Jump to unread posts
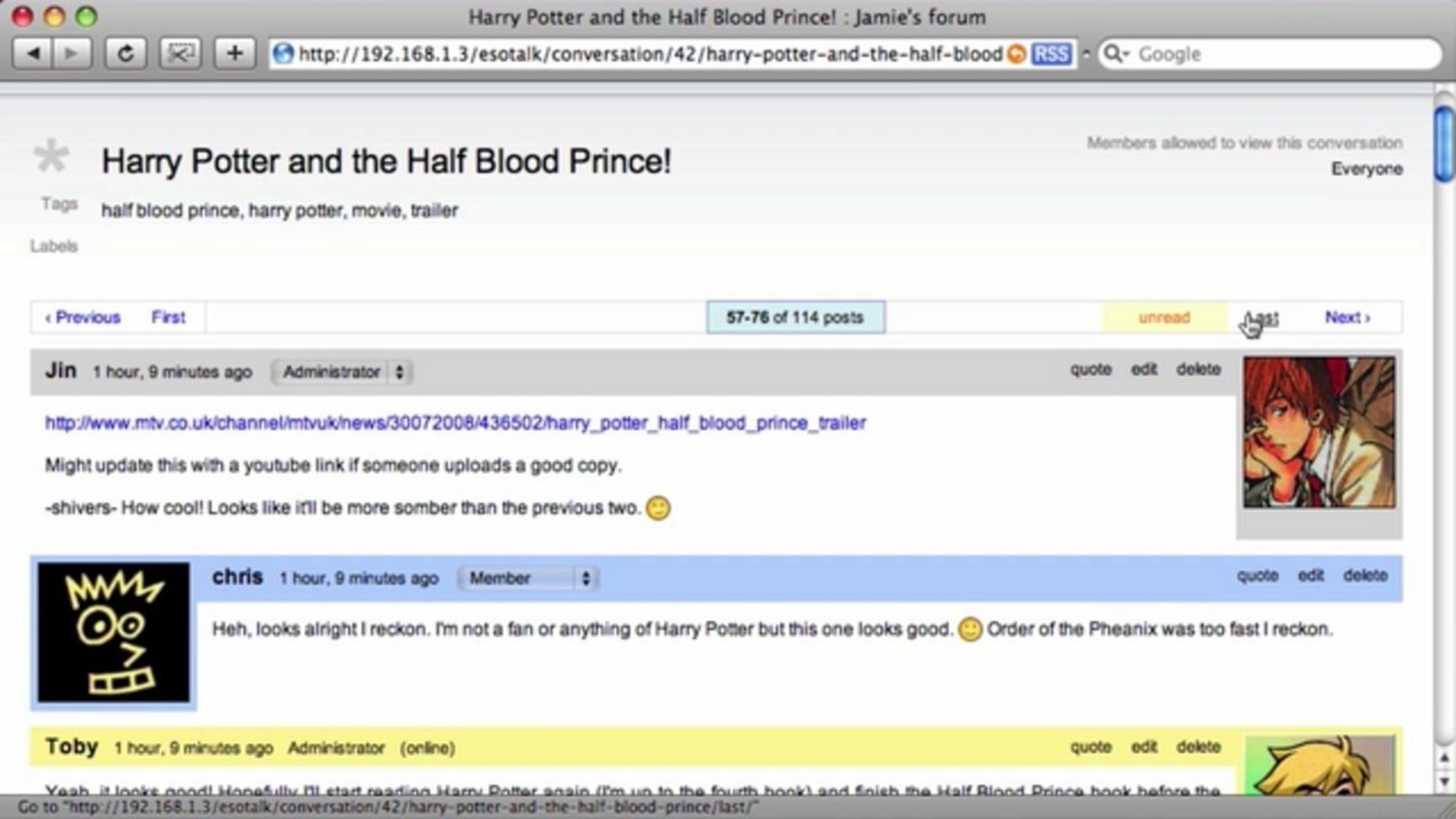Viewport: 1456px width, 819px height. click(x=1164, y=317)
